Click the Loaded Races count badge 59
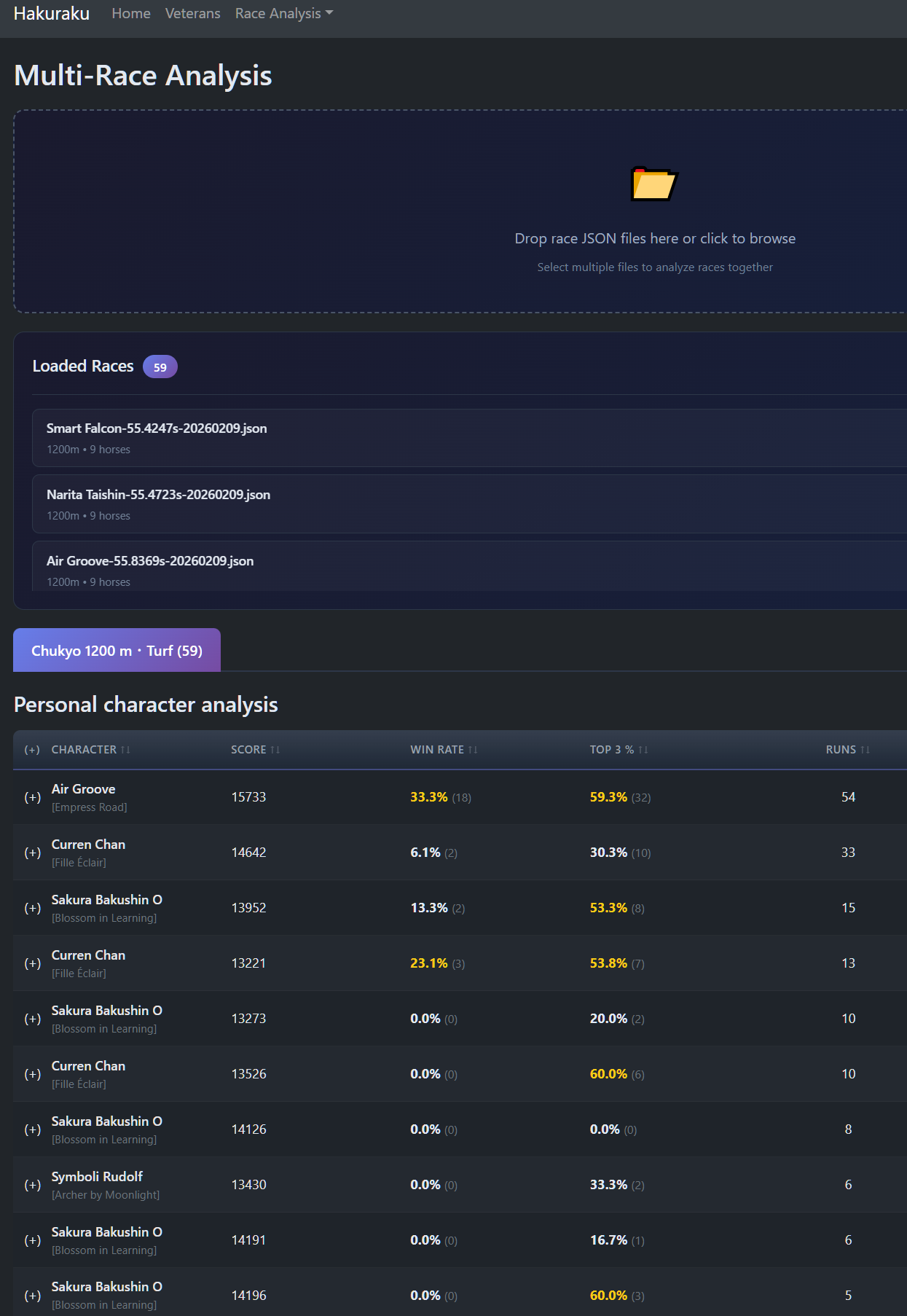This screenshot has height=1316, width=907. (x=160, y=367)
